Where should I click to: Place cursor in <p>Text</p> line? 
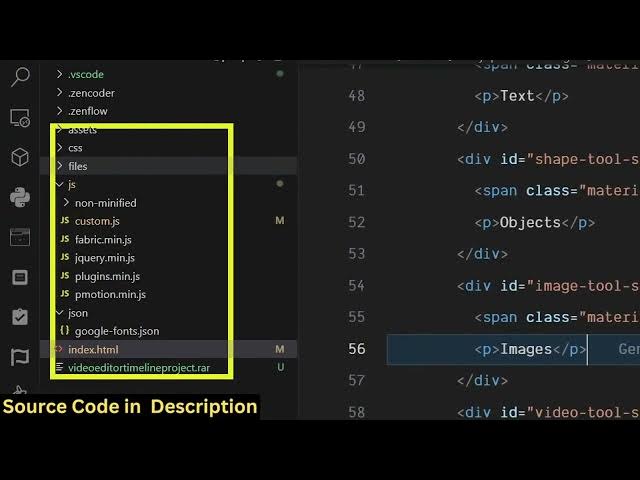click(521, 96)
